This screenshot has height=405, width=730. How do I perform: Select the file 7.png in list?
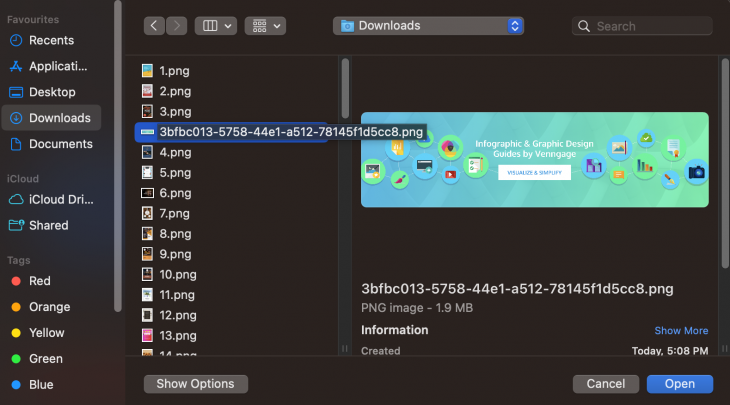click(175, 213)
